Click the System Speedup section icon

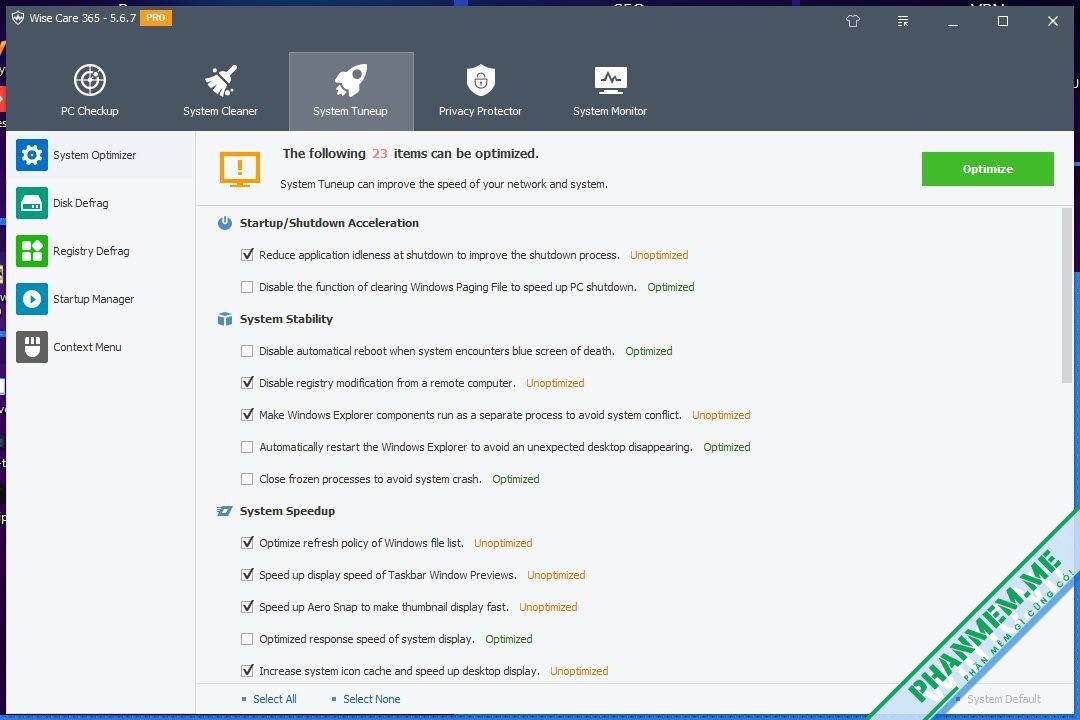[x=225, y=511]
